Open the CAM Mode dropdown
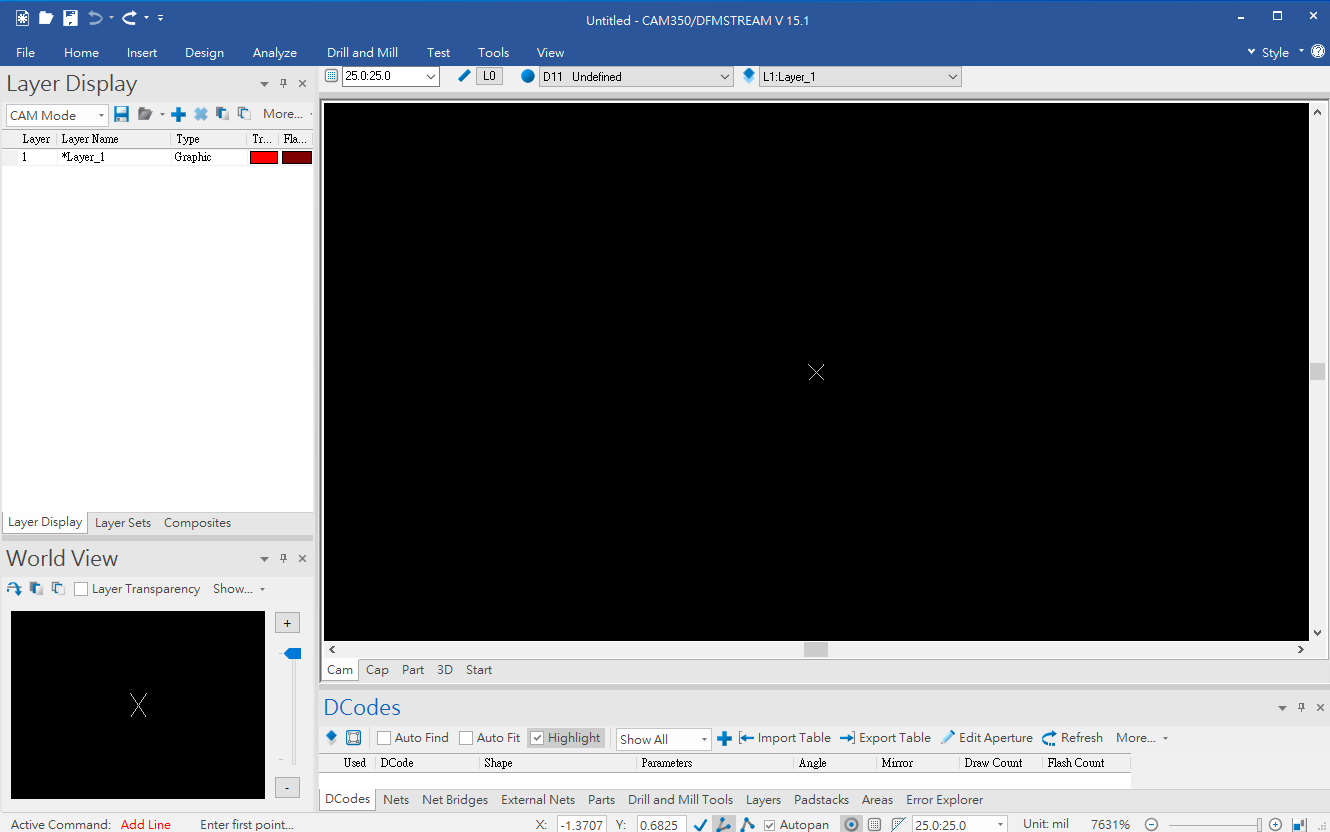Viewport: 1330px width, 832px height. pyautogui.click(x=57, y=115)
